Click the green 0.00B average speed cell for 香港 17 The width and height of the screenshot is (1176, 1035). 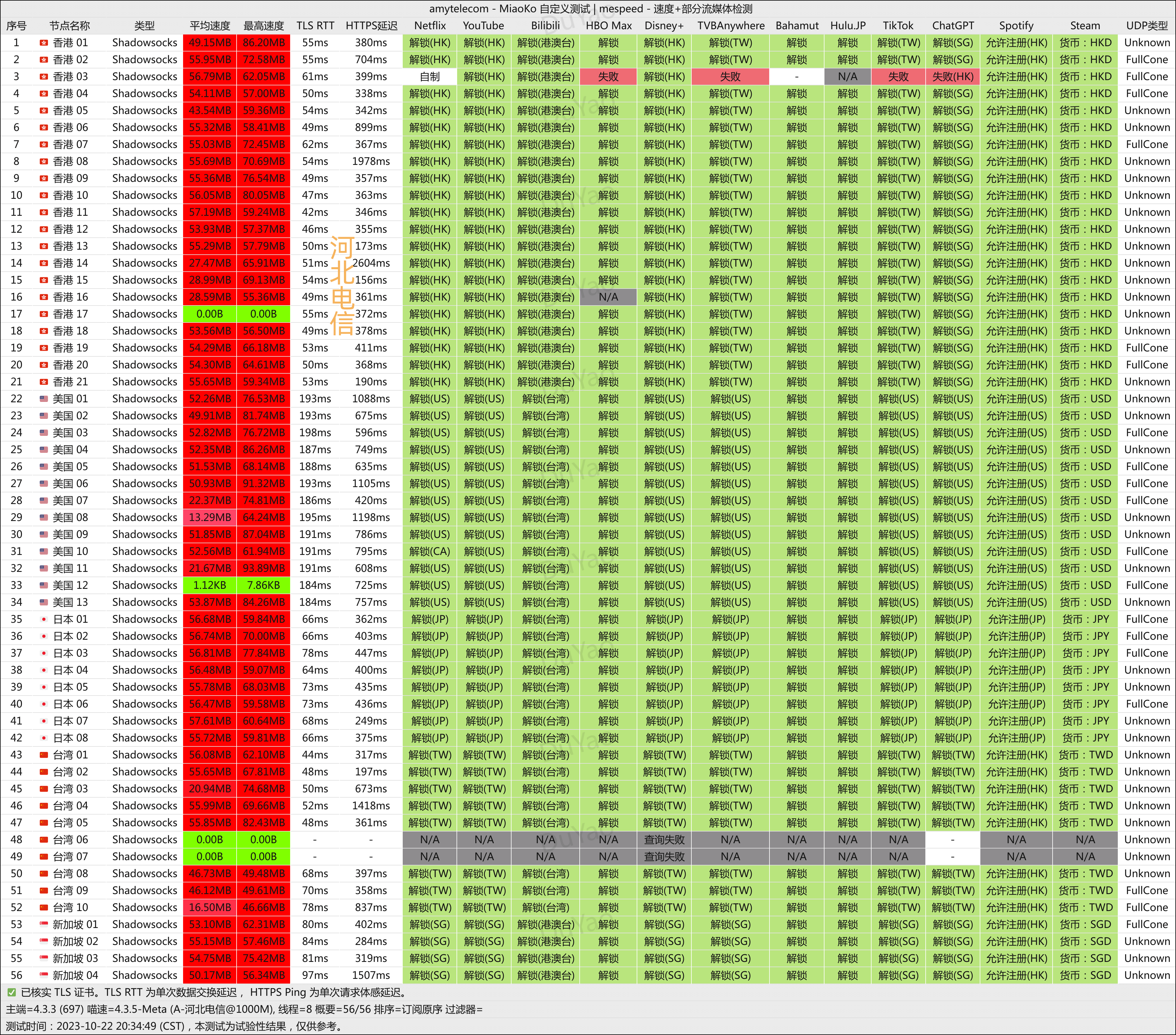point(209,314)
